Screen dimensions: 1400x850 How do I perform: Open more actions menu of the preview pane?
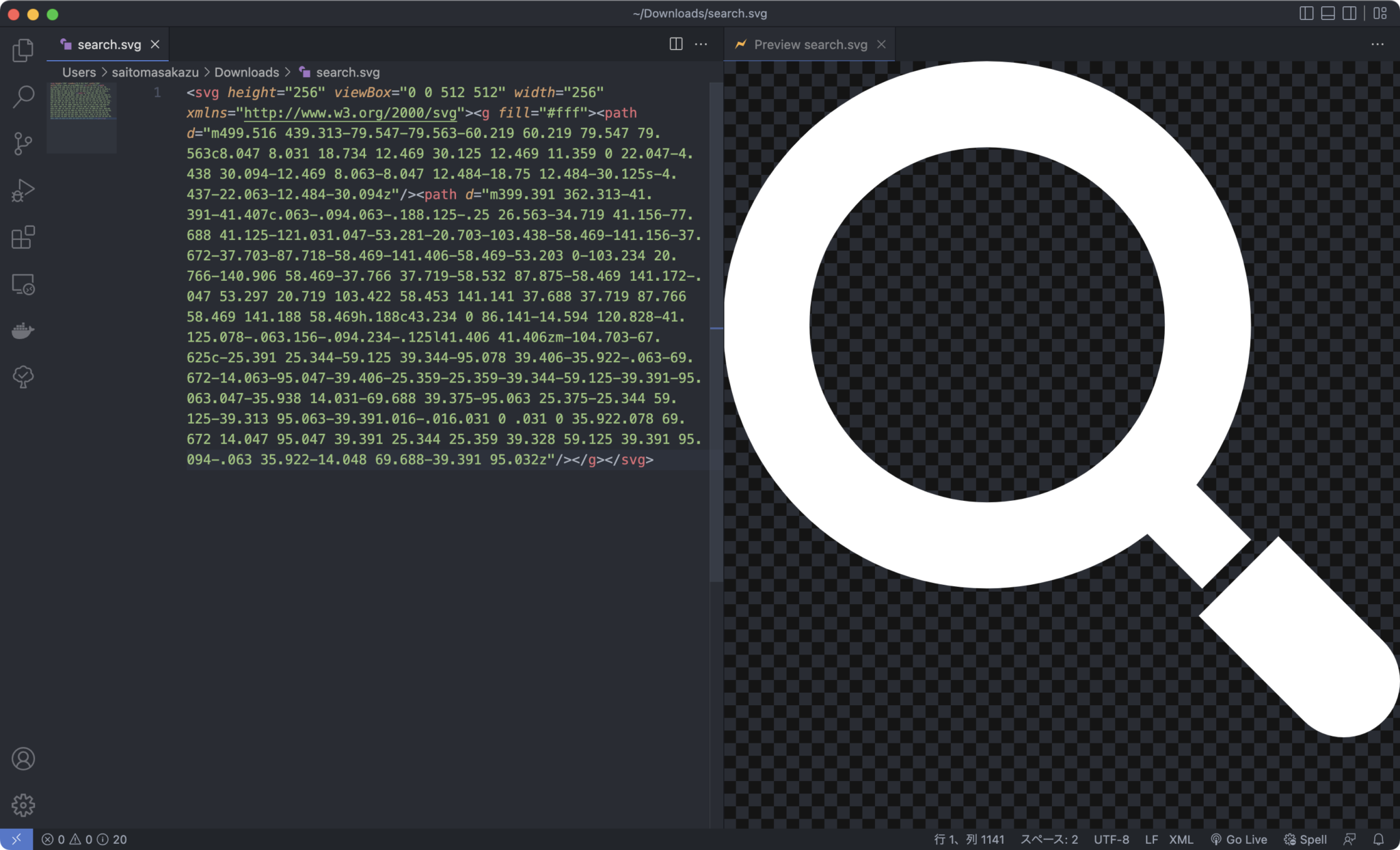1378,44
